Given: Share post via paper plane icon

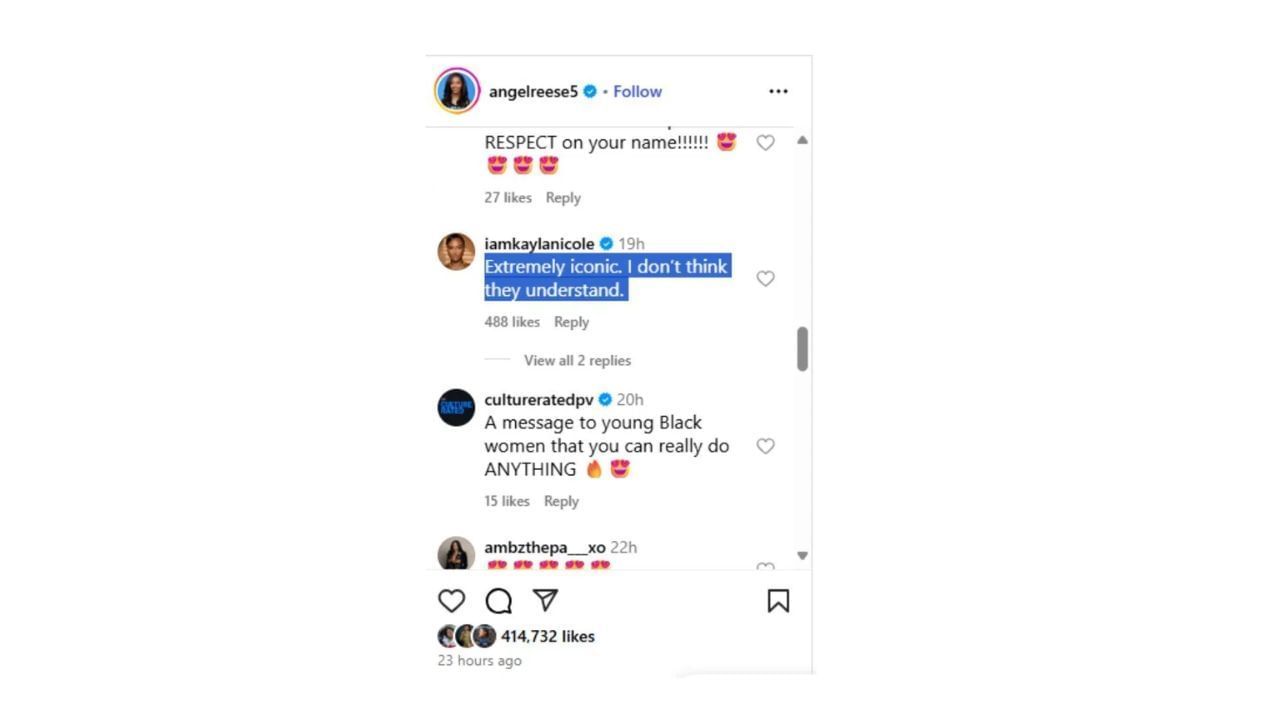Looking at the screenshot, I should pos(545,599).
